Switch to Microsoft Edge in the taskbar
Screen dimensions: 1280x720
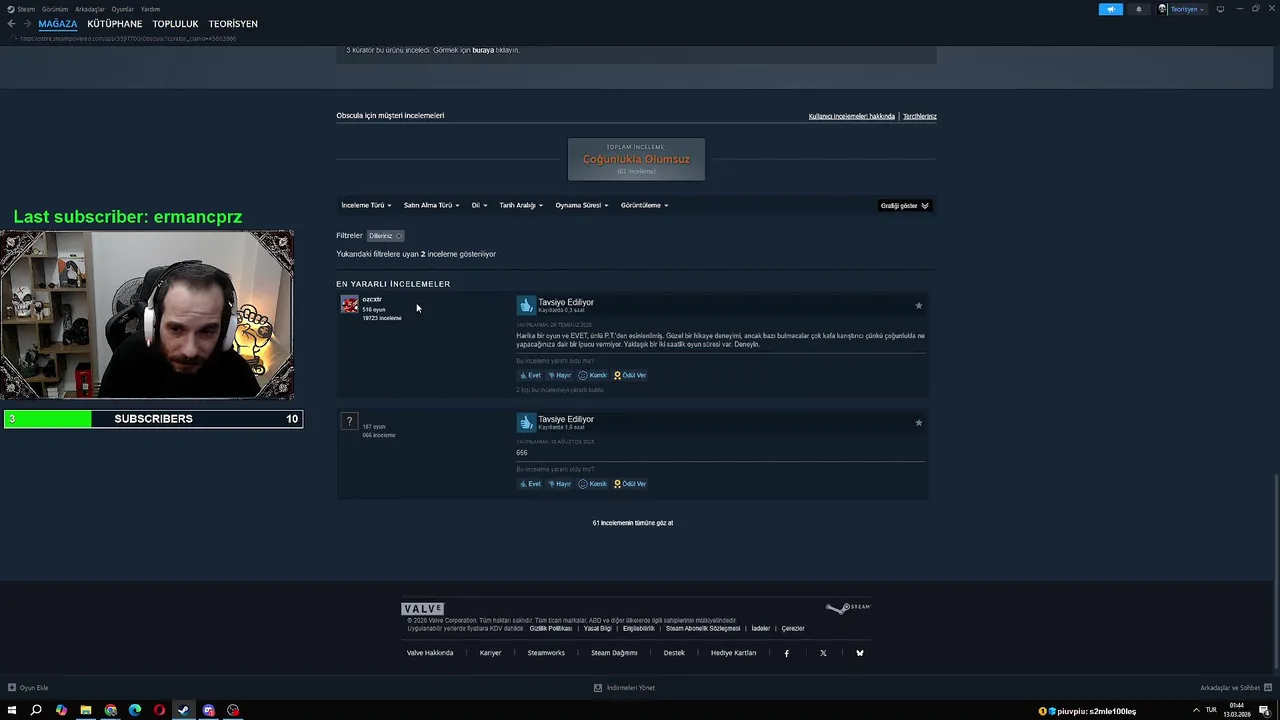[x=135, y=710]
